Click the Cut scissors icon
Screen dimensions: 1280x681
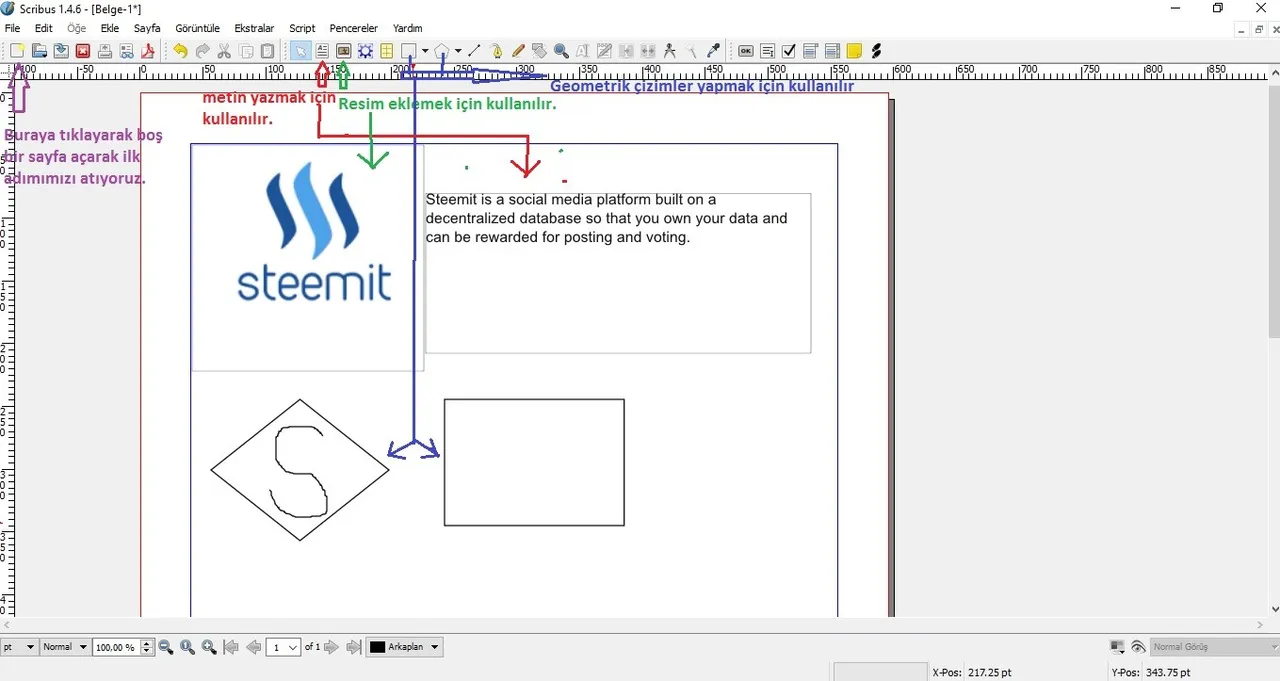[x=224, y=51]
